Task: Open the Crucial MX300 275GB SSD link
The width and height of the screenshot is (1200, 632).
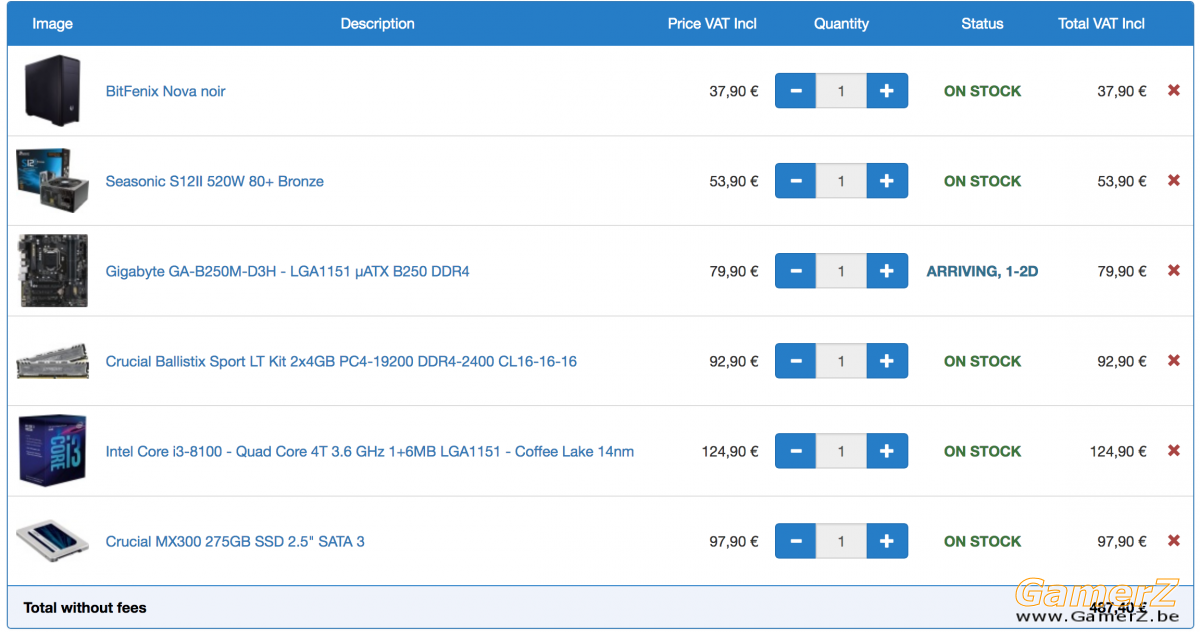Action: [235, 541]
